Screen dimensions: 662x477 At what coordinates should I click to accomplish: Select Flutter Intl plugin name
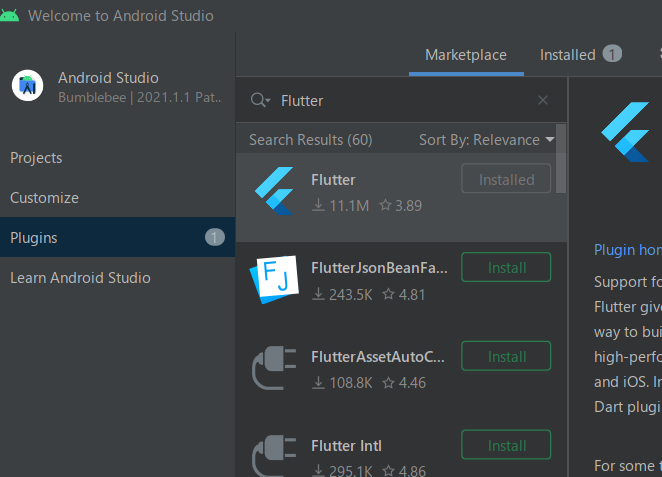[346, 446]
